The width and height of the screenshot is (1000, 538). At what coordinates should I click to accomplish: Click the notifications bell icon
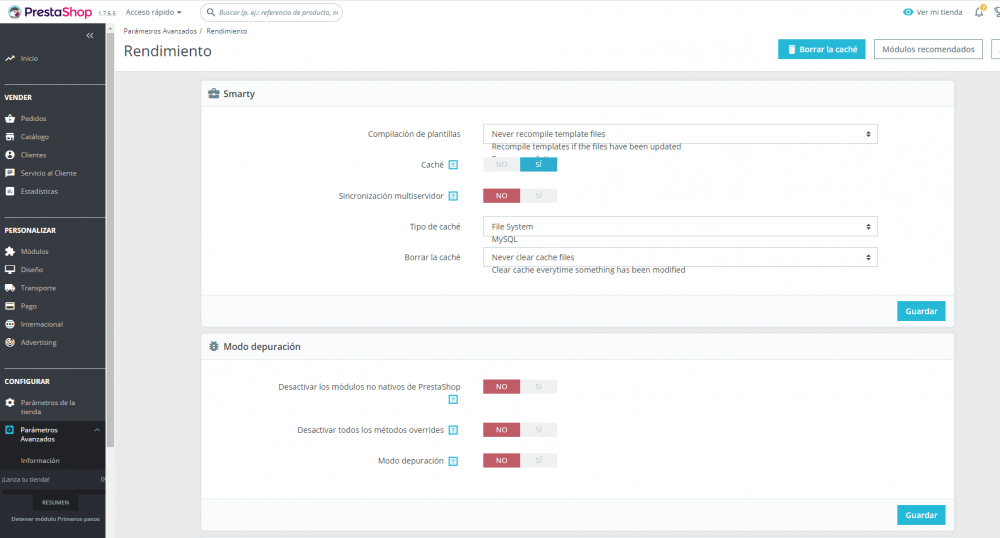(979, 12)
